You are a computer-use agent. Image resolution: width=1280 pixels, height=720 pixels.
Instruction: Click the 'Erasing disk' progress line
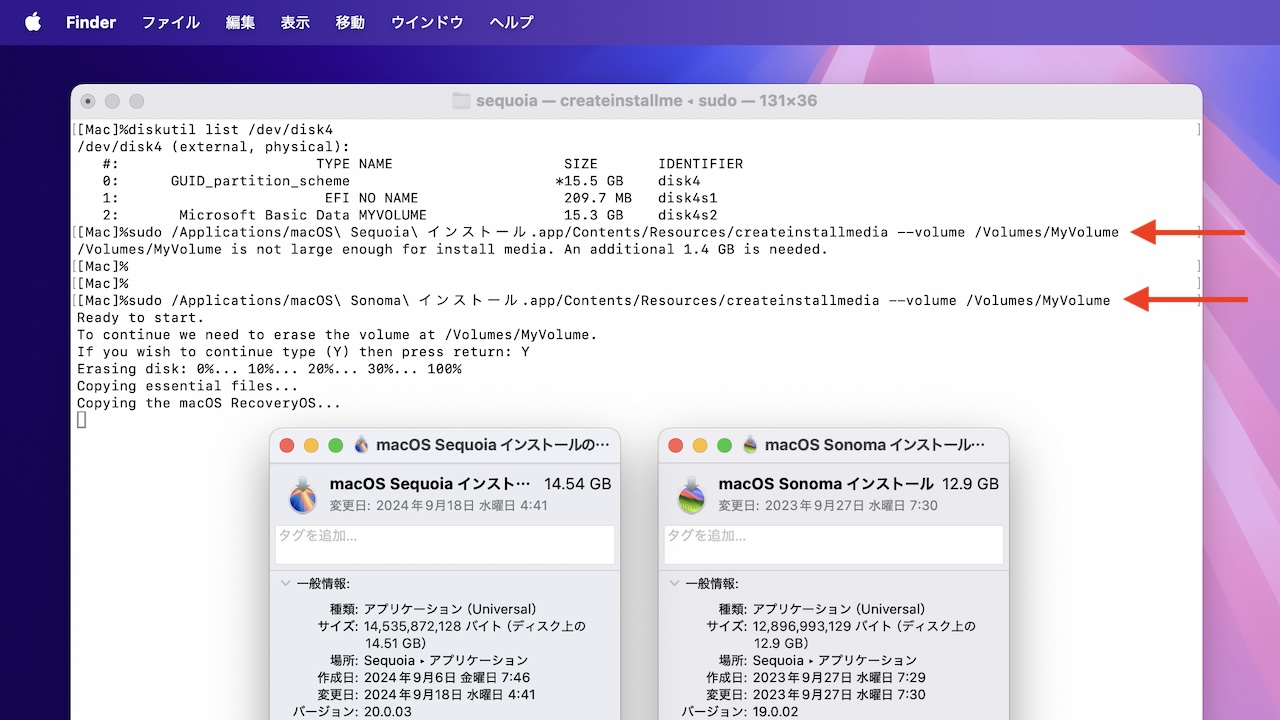click(269, 369)
